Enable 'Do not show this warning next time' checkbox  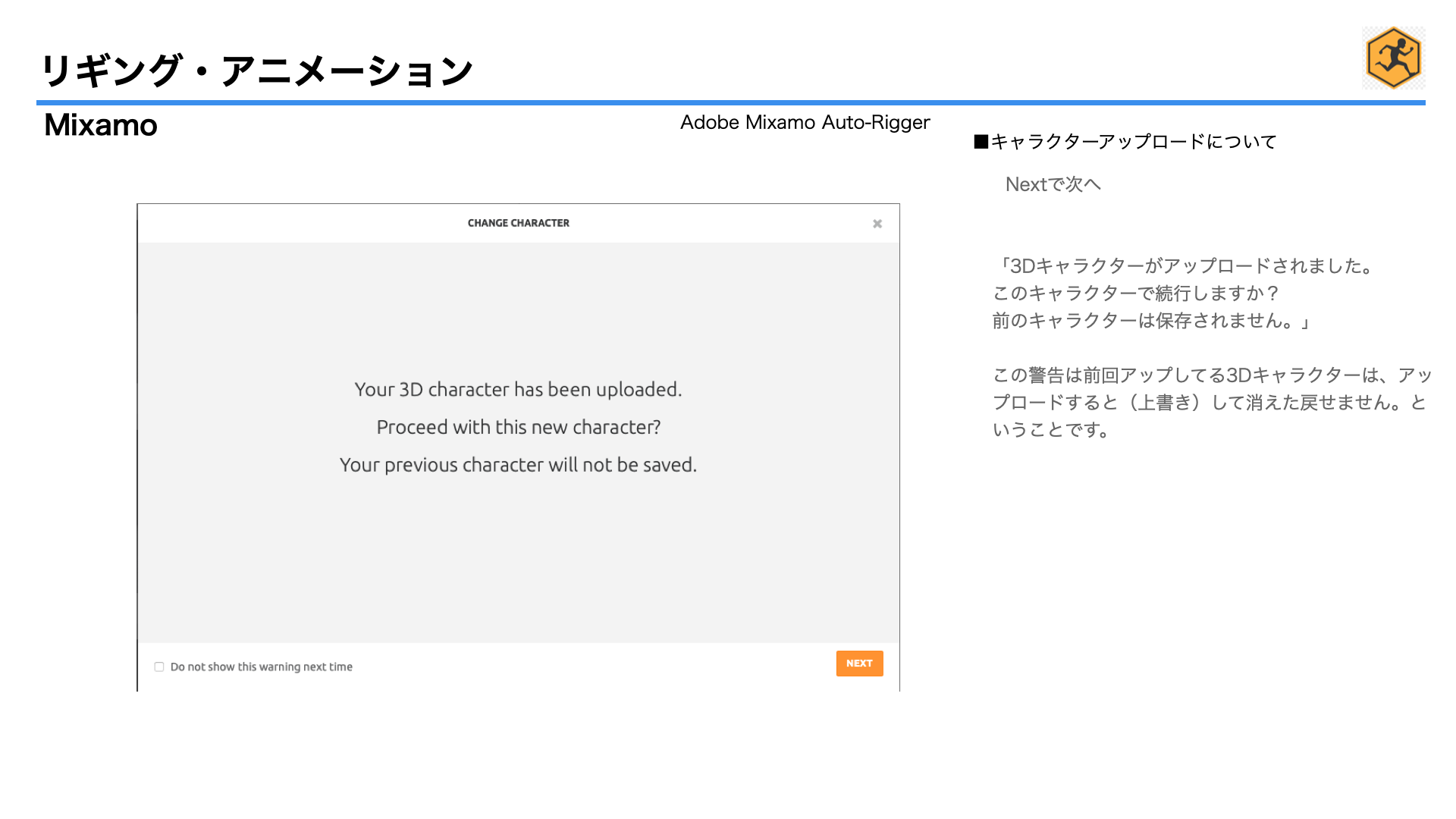pyautogui.click(x=159, y=667)
